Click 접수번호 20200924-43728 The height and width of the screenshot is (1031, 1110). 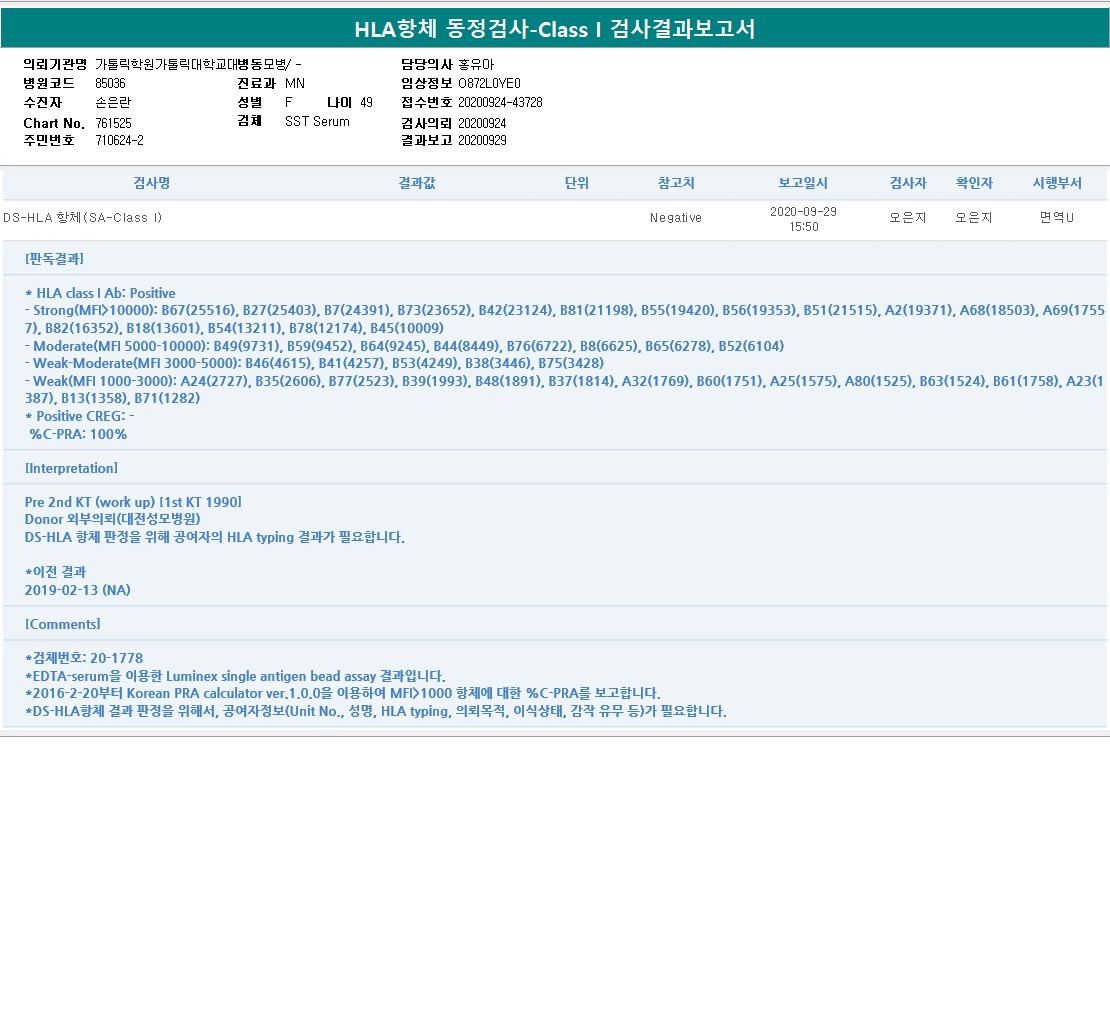click(x=500, y=103)
